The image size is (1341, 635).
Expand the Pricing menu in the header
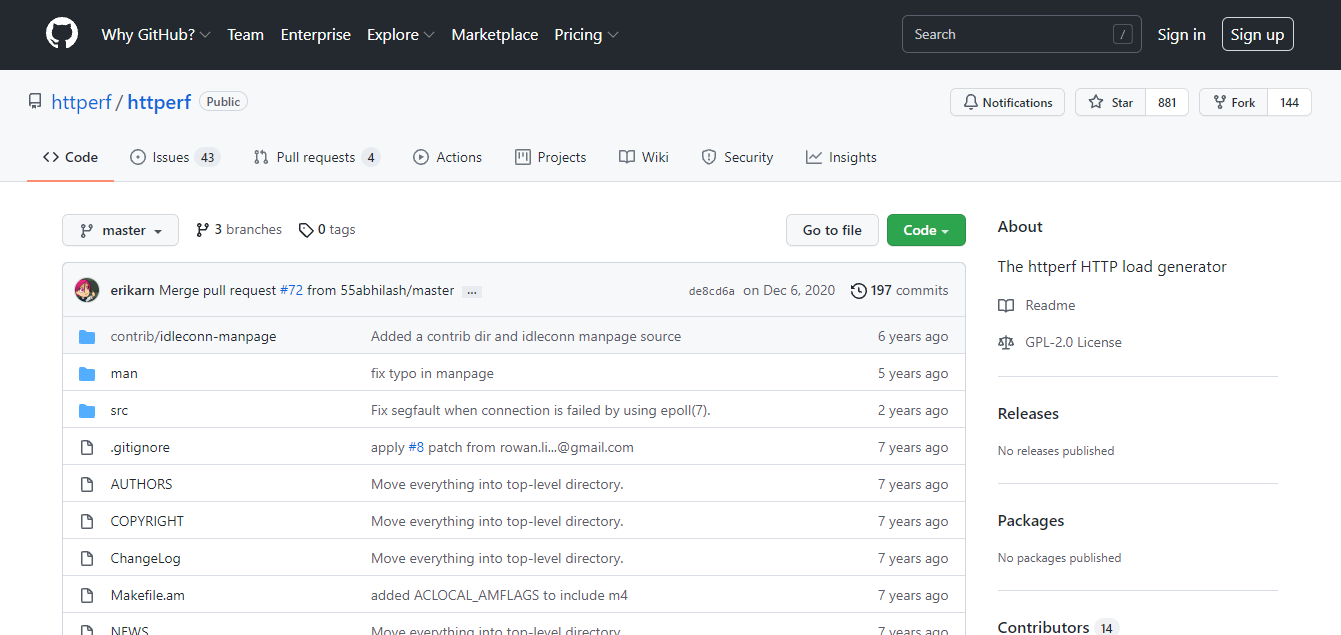(x=587, y=34)
